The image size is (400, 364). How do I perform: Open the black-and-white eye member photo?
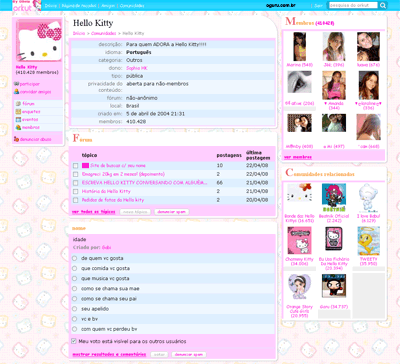299,82
